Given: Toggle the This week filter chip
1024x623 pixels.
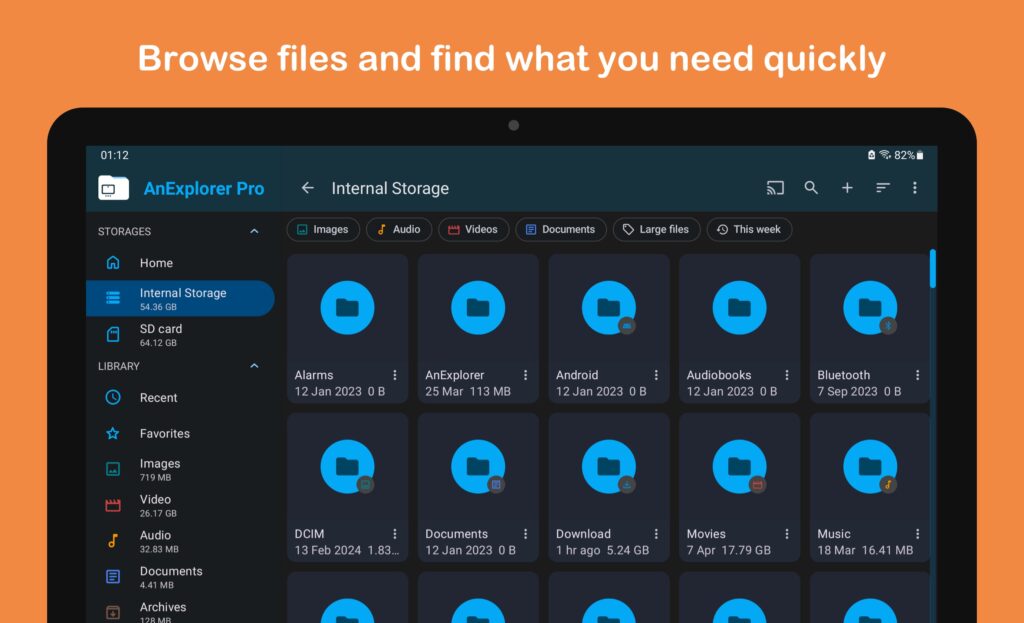Looking at the screenshot, I should [x=749, y=229].
